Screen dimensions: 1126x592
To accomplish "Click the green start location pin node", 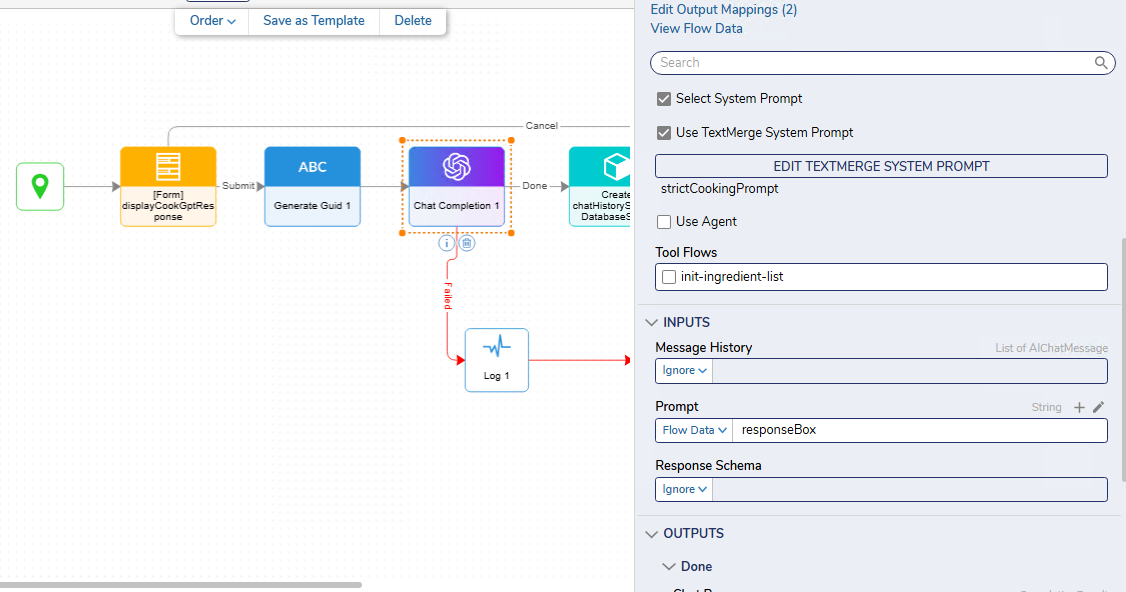I will point(40,186).
